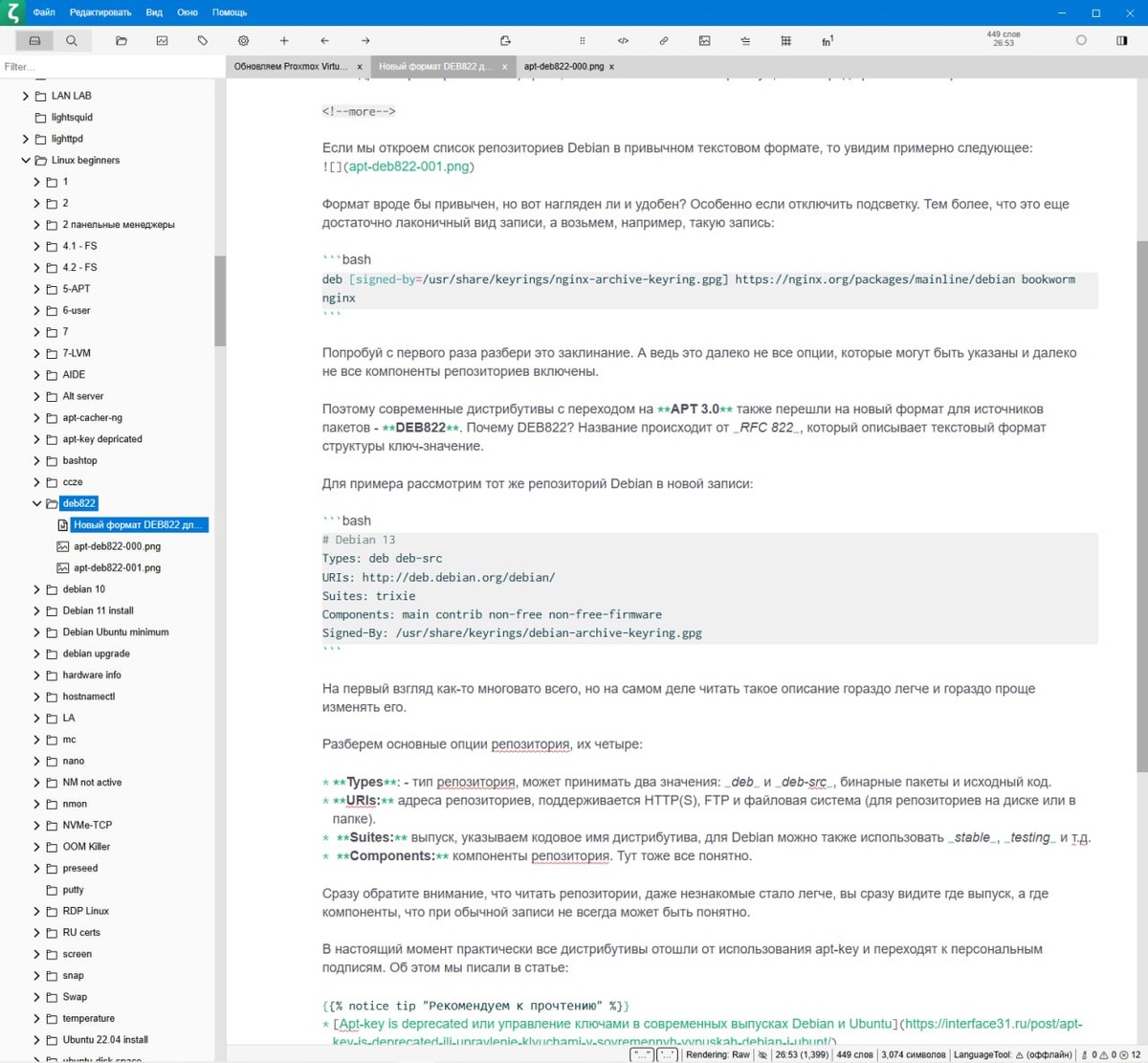Close the apt-deb822-000.png tab
This screenshot has width=1148, height=1063.
point(611,67)
